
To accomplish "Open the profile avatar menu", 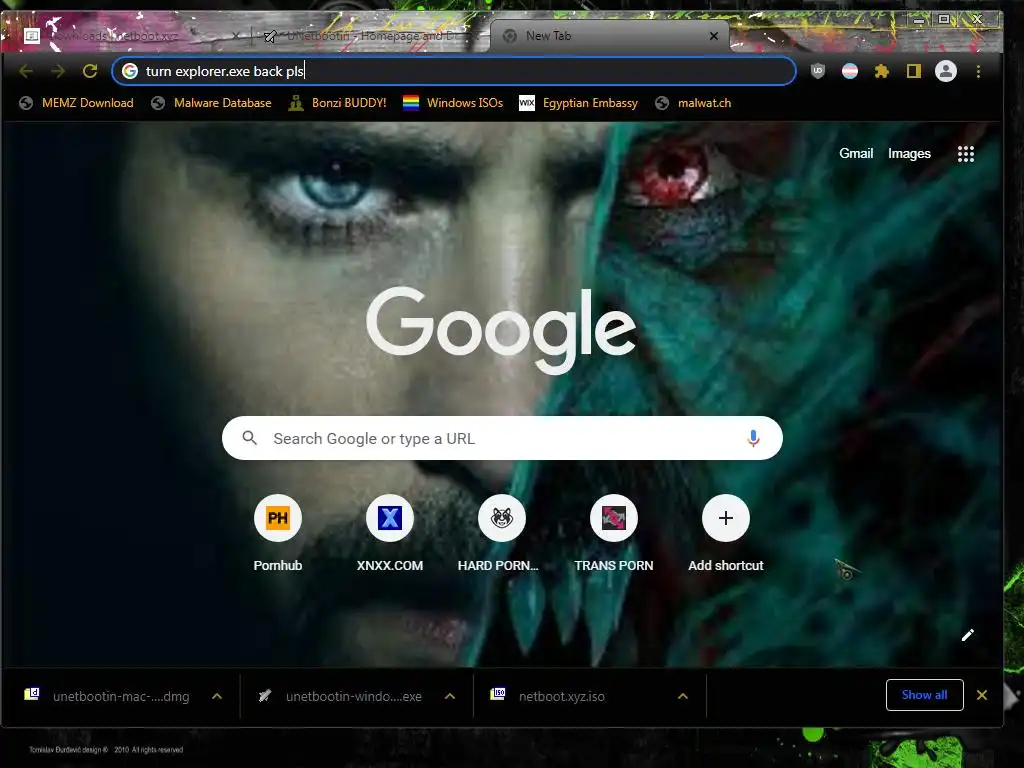I will click(x=946, y=71).
